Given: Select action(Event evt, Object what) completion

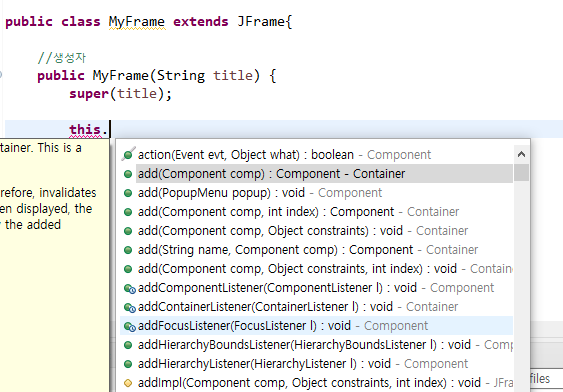Looking at the screenshot, I should pyautogui.click(x=316, y=155).
